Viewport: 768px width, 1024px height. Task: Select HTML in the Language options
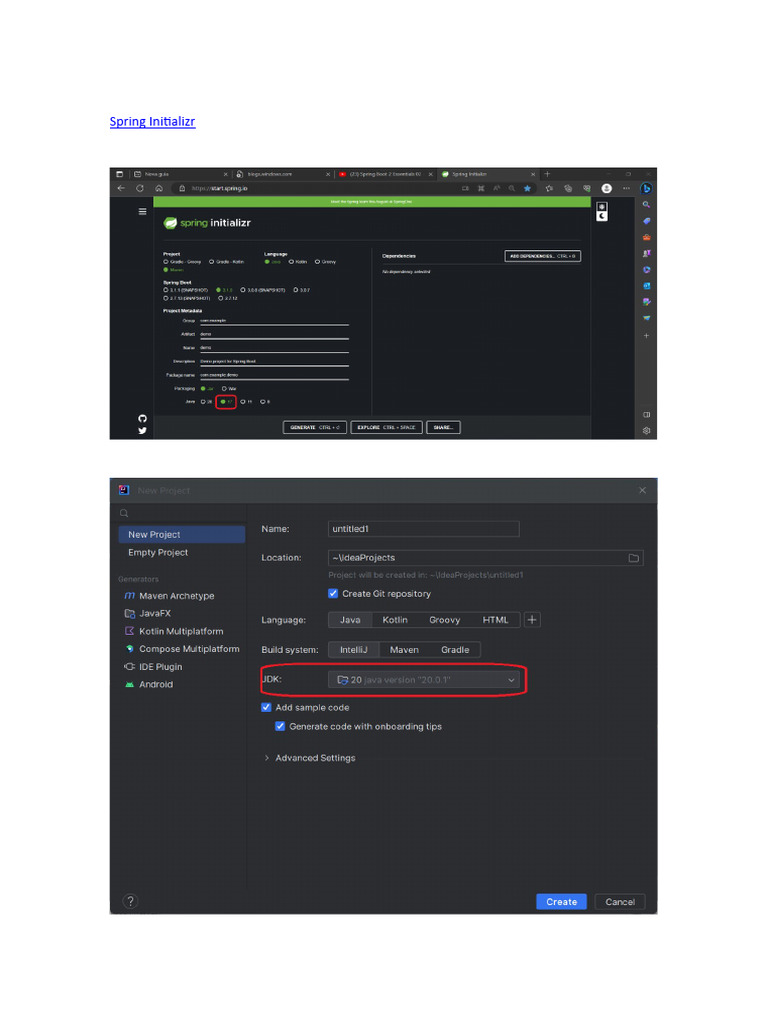tap(495, 620)
